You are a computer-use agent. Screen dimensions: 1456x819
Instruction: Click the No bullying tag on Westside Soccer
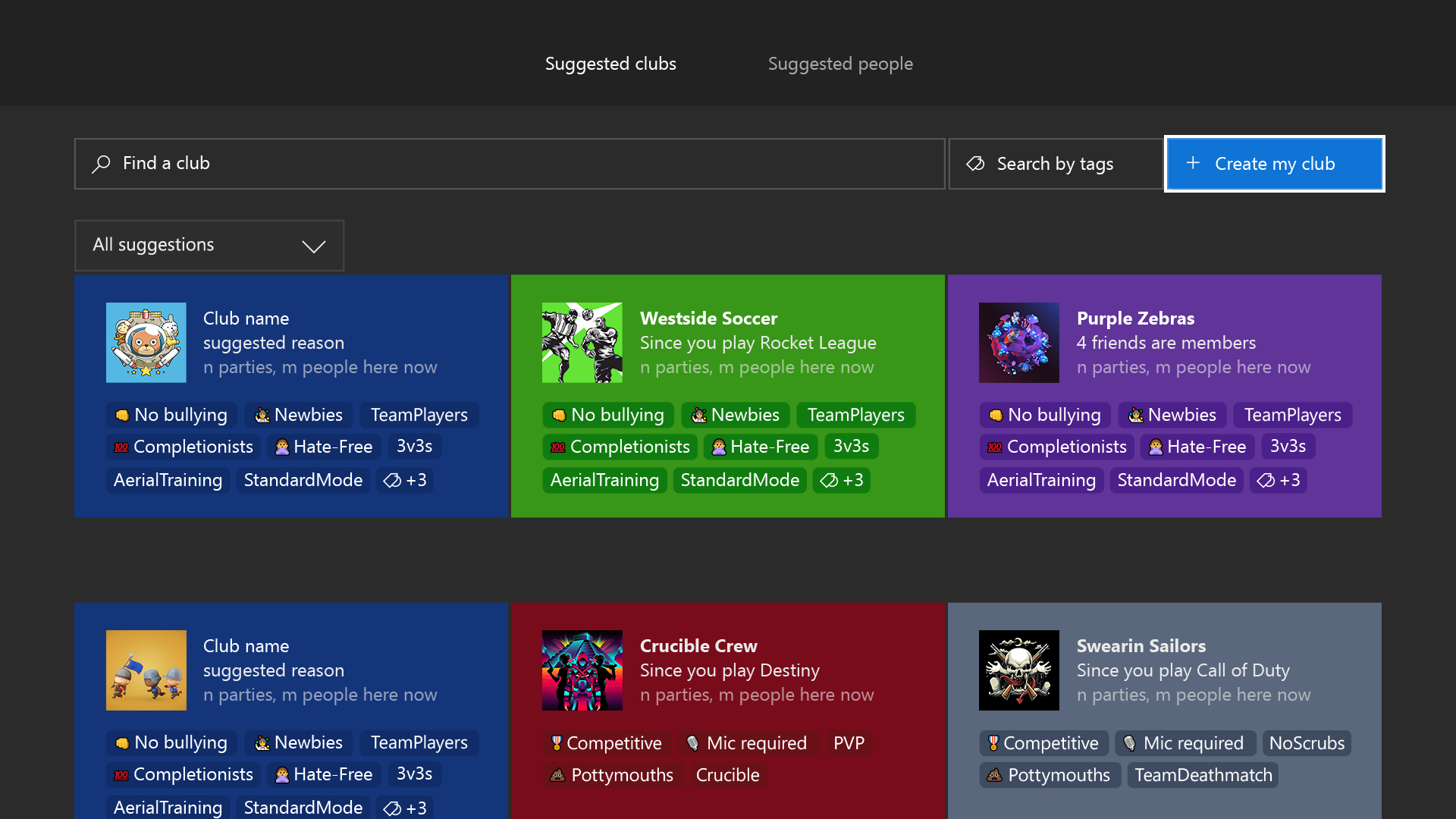click(x=607, y=415)
